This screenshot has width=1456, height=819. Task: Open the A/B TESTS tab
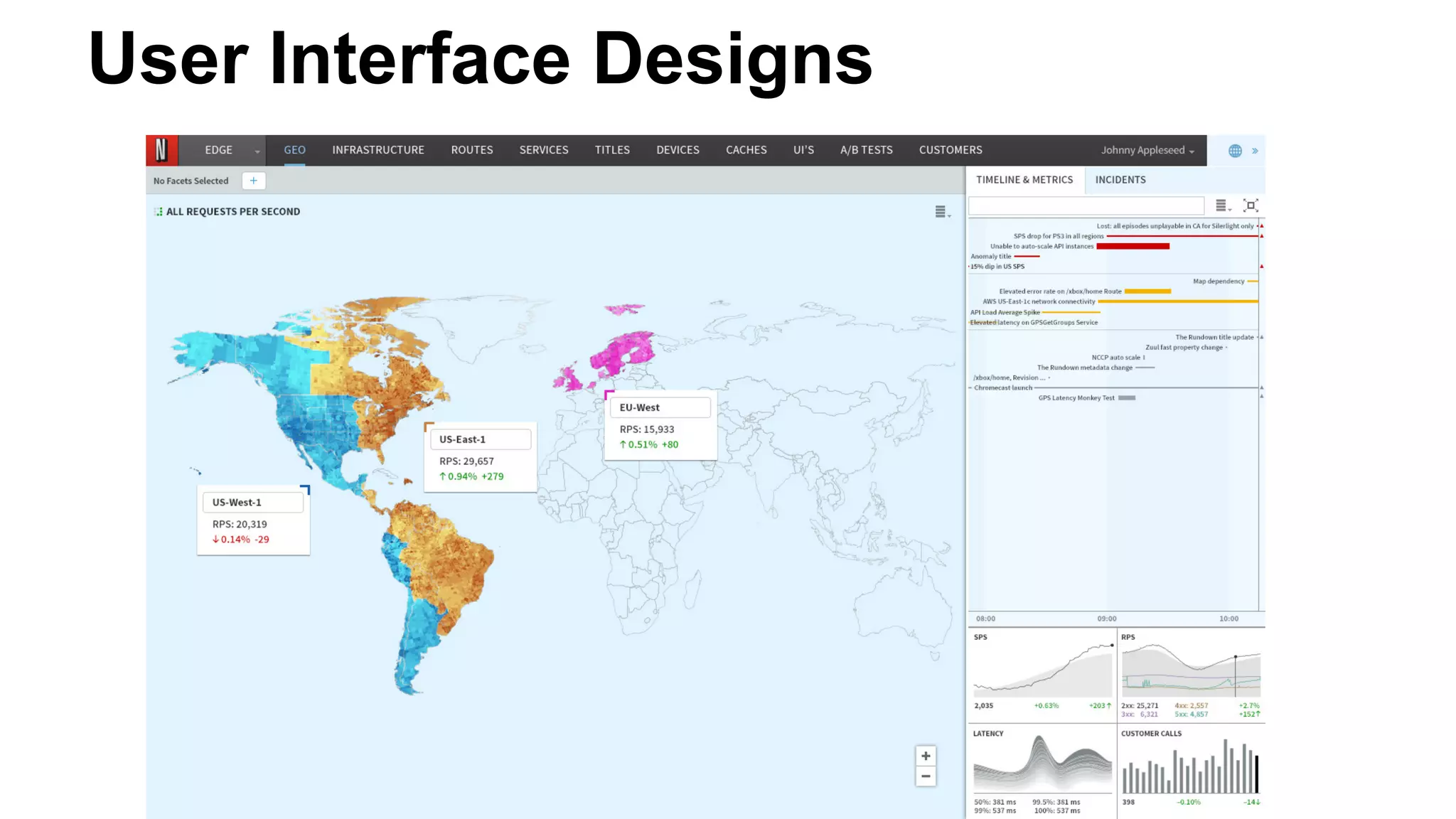[x=867, y=150]
